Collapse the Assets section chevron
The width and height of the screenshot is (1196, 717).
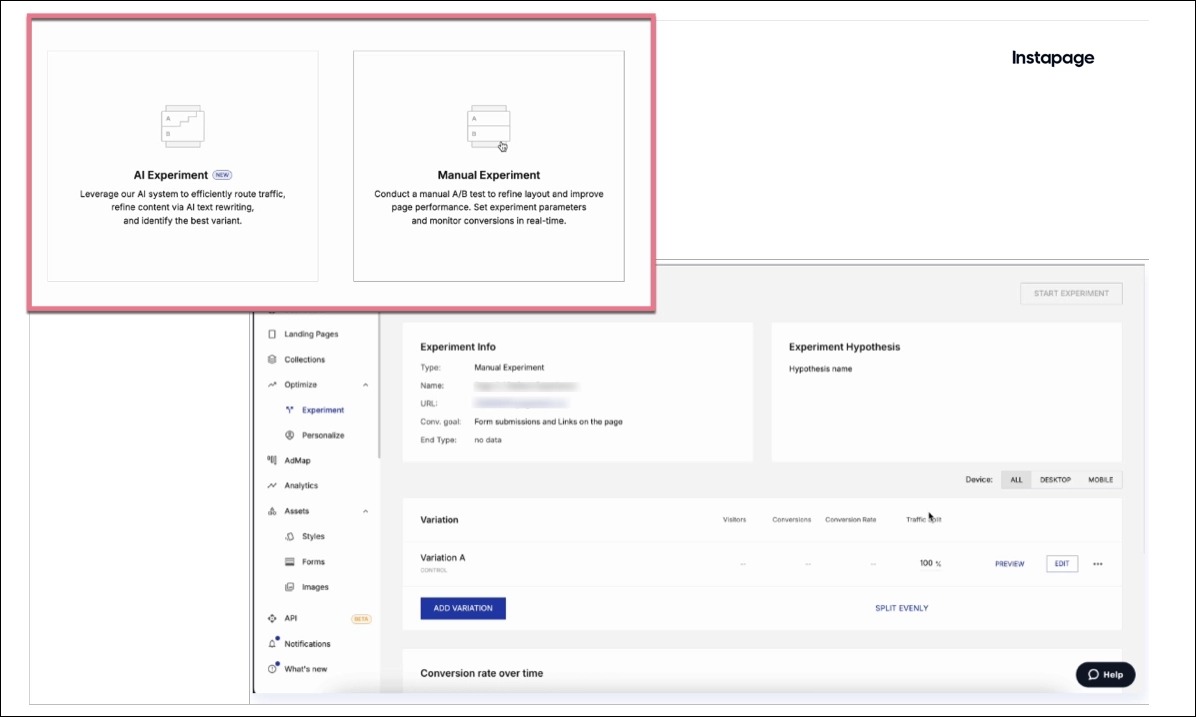tap(365, 511)
